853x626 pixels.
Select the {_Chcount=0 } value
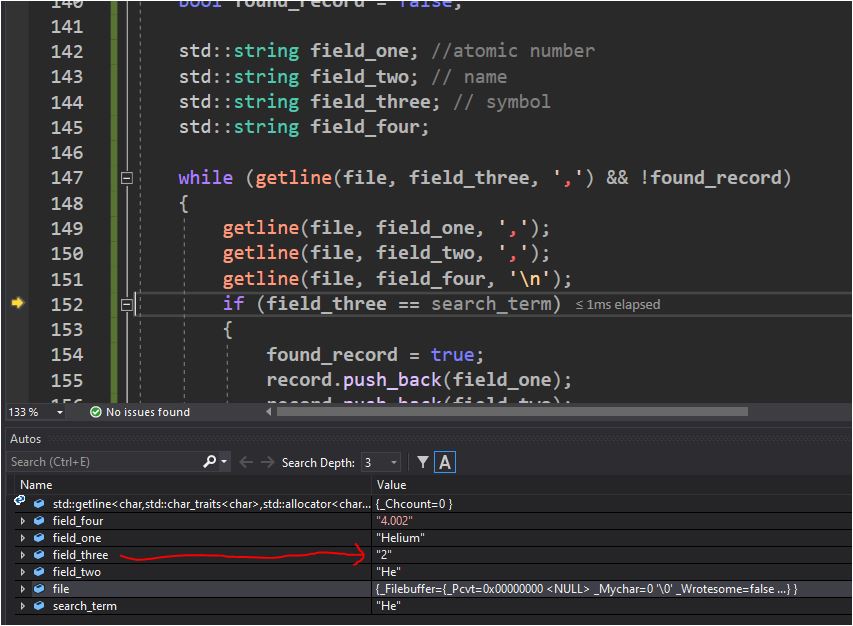coord(414,504)
